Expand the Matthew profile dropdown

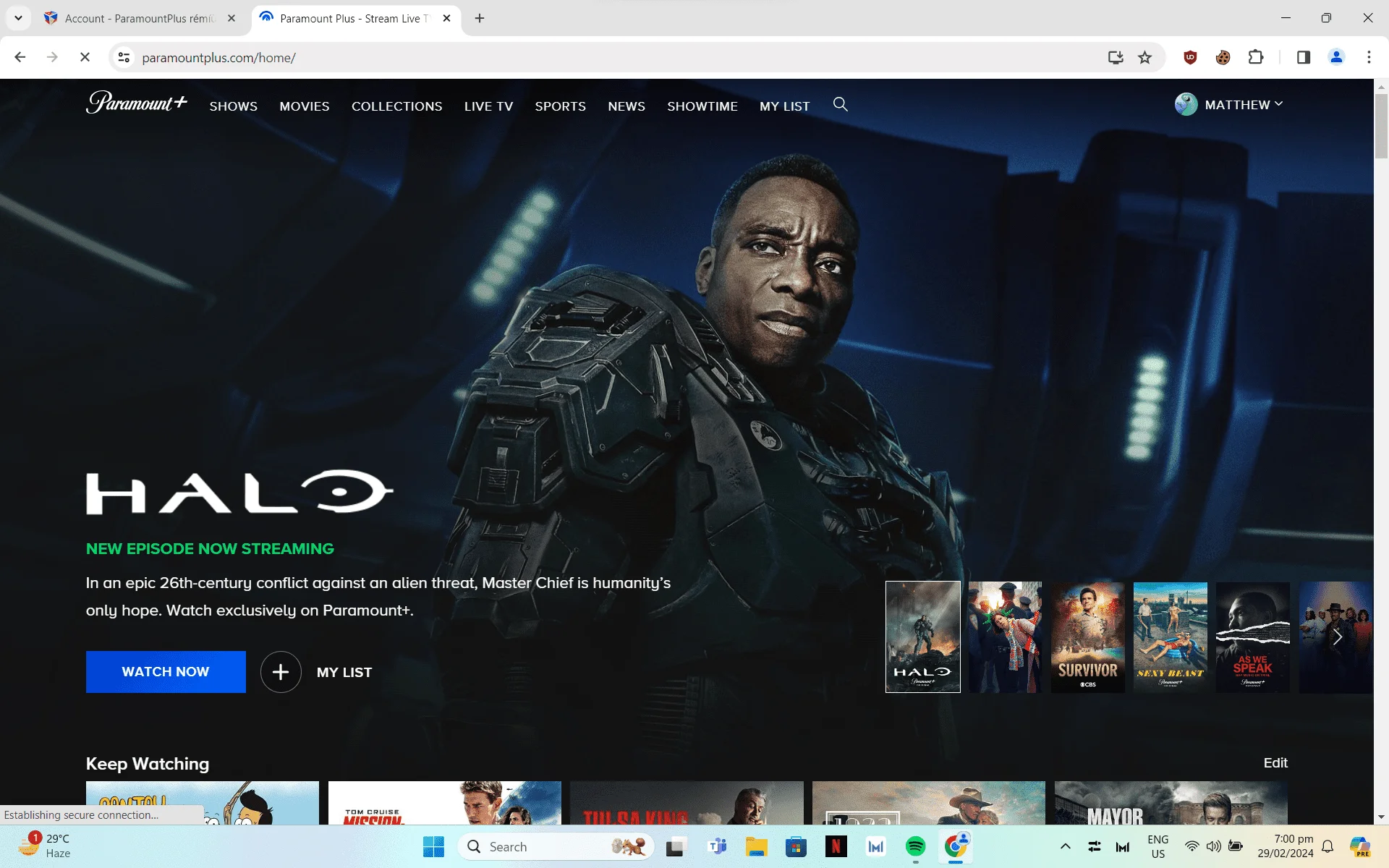click(x=1278, y=104)
